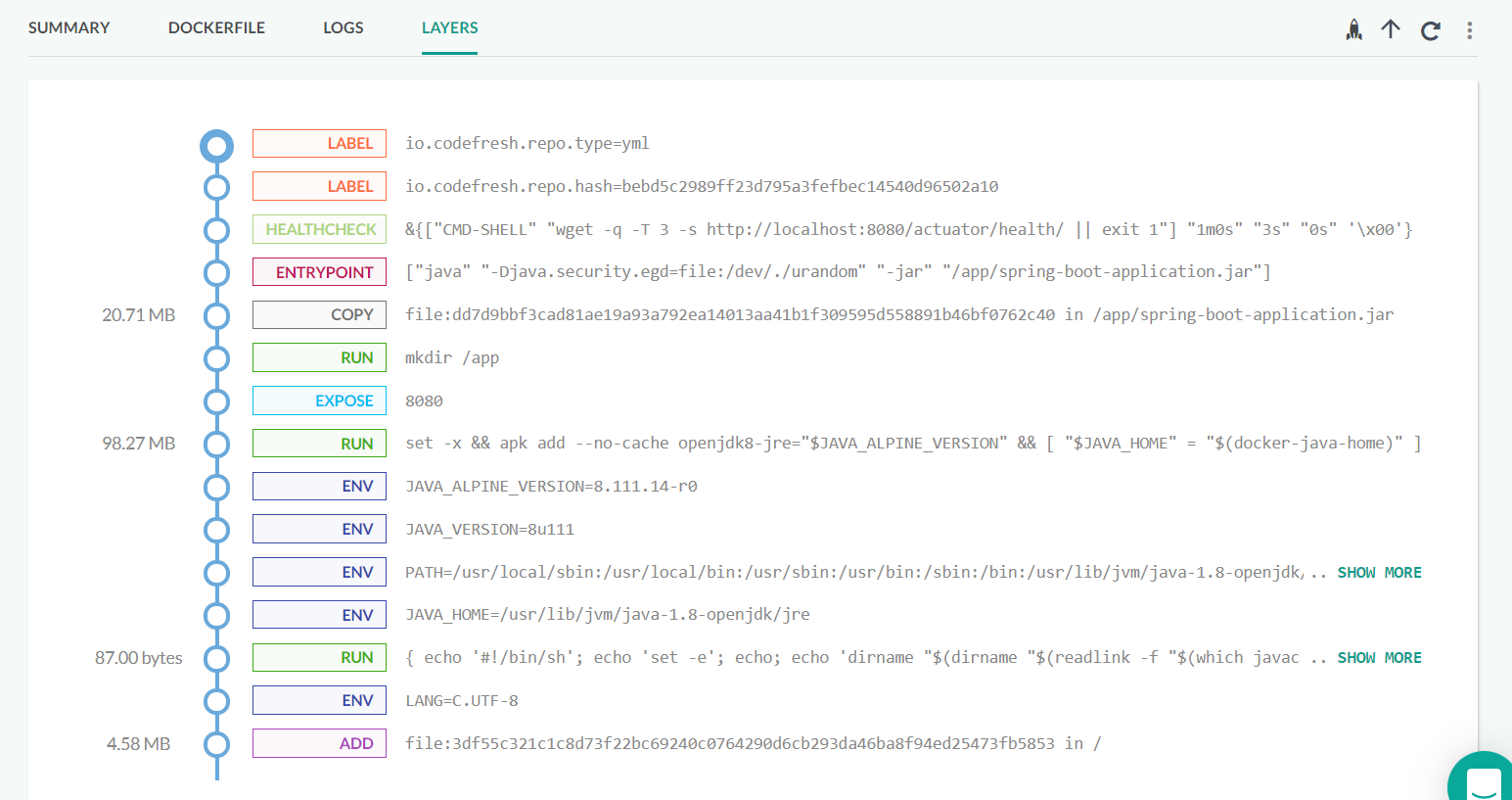
Task: Show more of the echo RUN command
Action: (1379, 658)
